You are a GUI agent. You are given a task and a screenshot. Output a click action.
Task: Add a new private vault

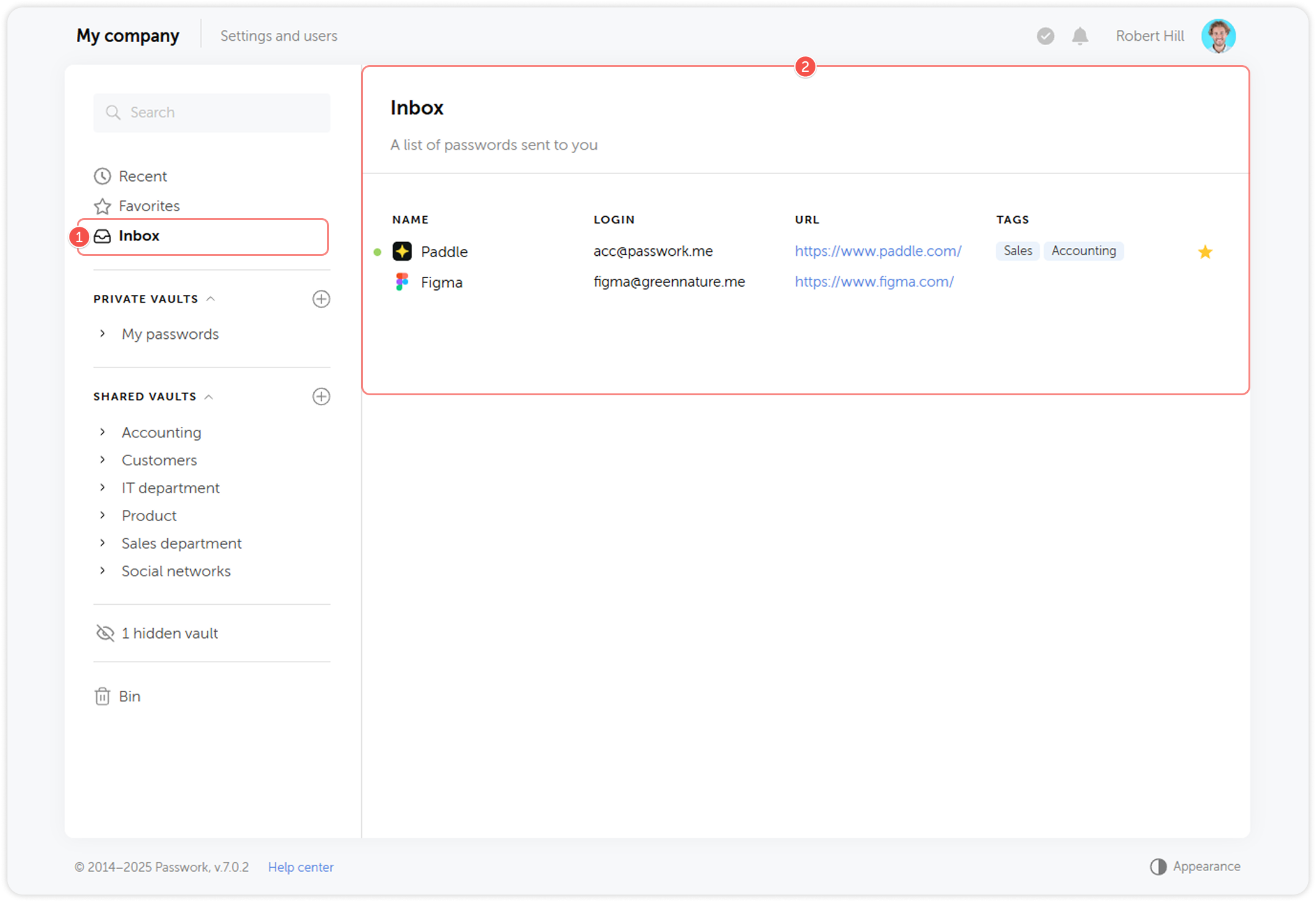pos(321,299)
